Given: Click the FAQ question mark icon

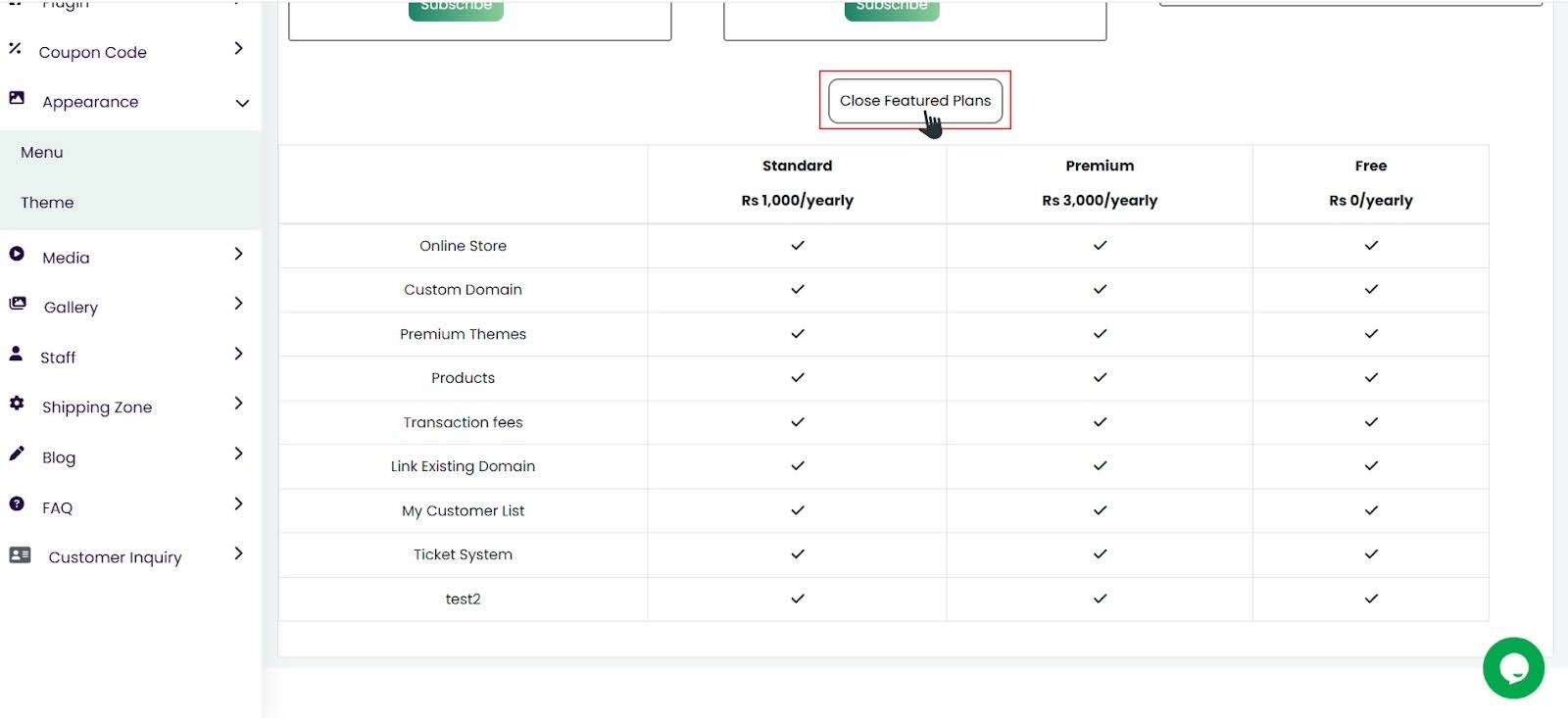Looking at the screenshot, I should click(17, 503).
